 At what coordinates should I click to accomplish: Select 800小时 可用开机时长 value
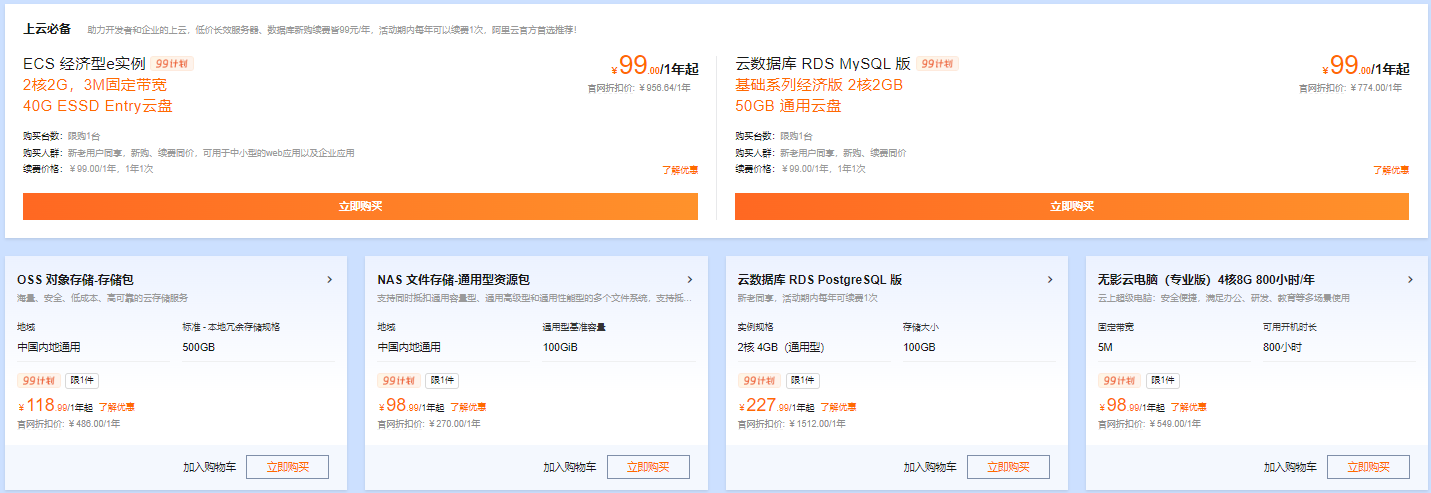tap(1282, 347)
